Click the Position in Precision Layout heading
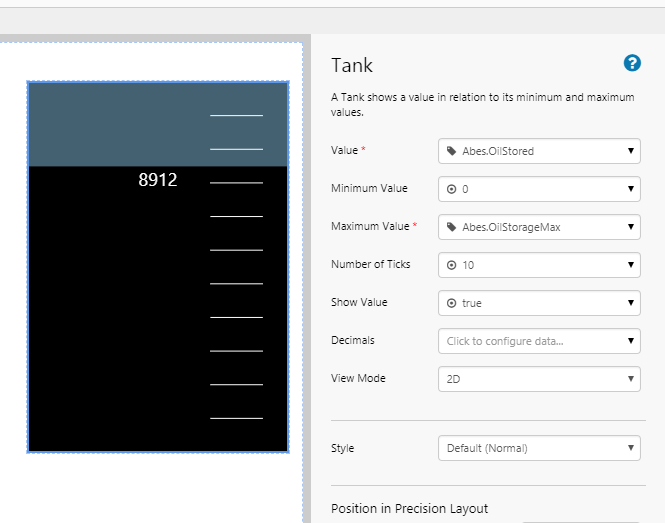 click(x=409, y=508)
